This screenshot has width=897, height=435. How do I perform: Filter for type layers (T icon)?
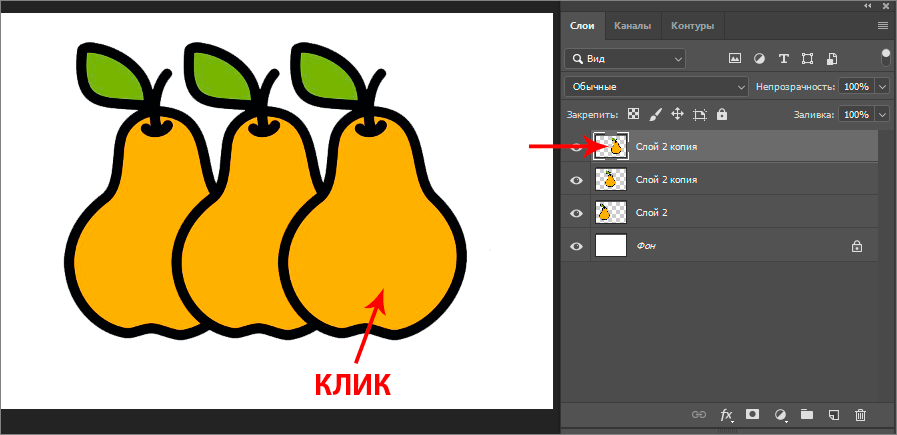(783, 58)
